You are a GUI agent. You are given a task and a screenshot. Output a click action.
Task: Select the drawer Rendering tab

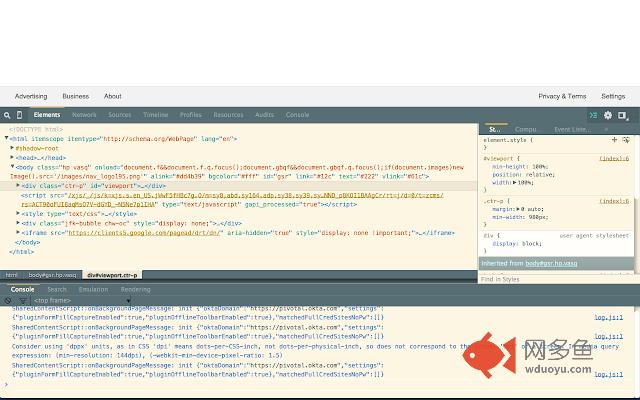pos(136,289)
